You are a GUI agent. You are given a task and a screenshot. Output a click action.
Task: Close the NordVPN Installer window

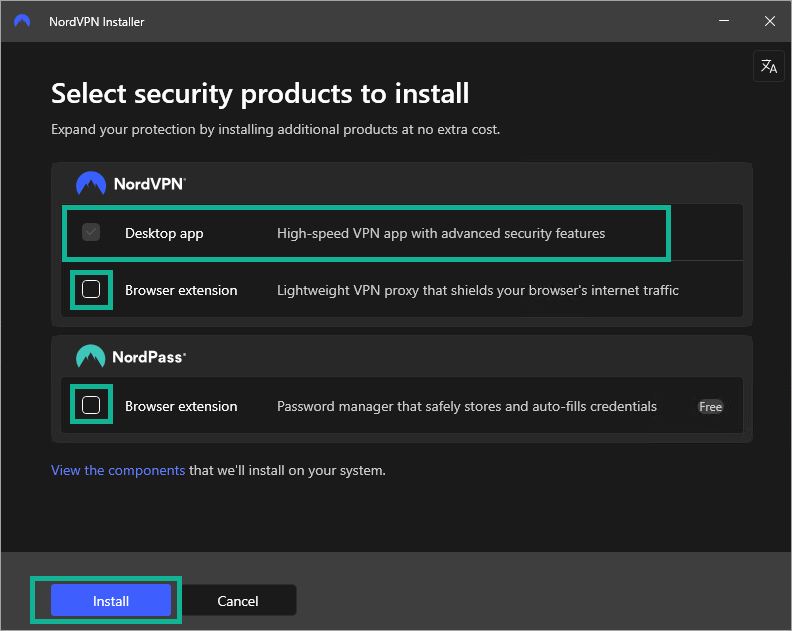pos(769,21)
